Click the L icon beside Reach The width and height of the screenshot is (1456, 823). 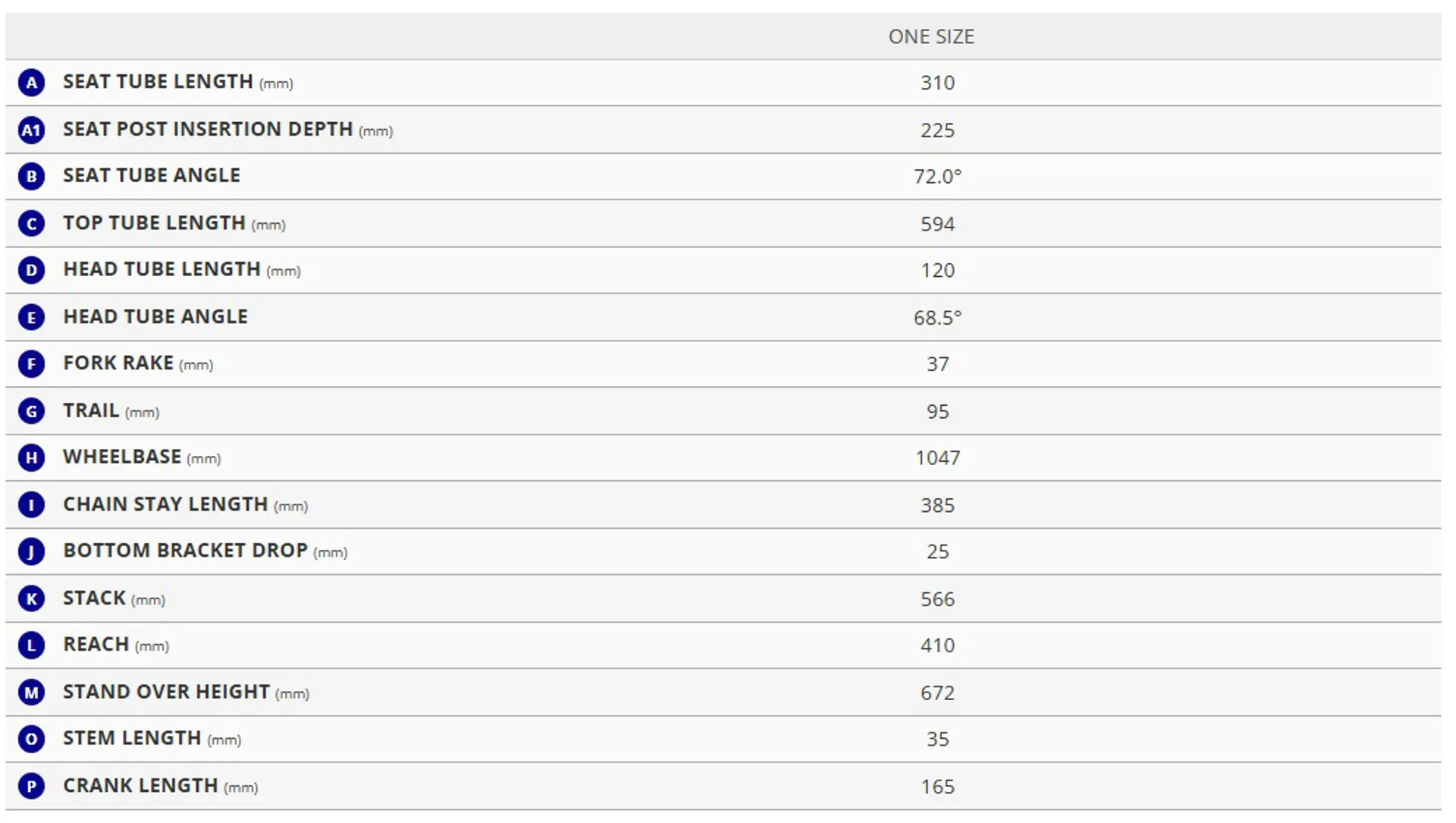click(x=31, y=646)
